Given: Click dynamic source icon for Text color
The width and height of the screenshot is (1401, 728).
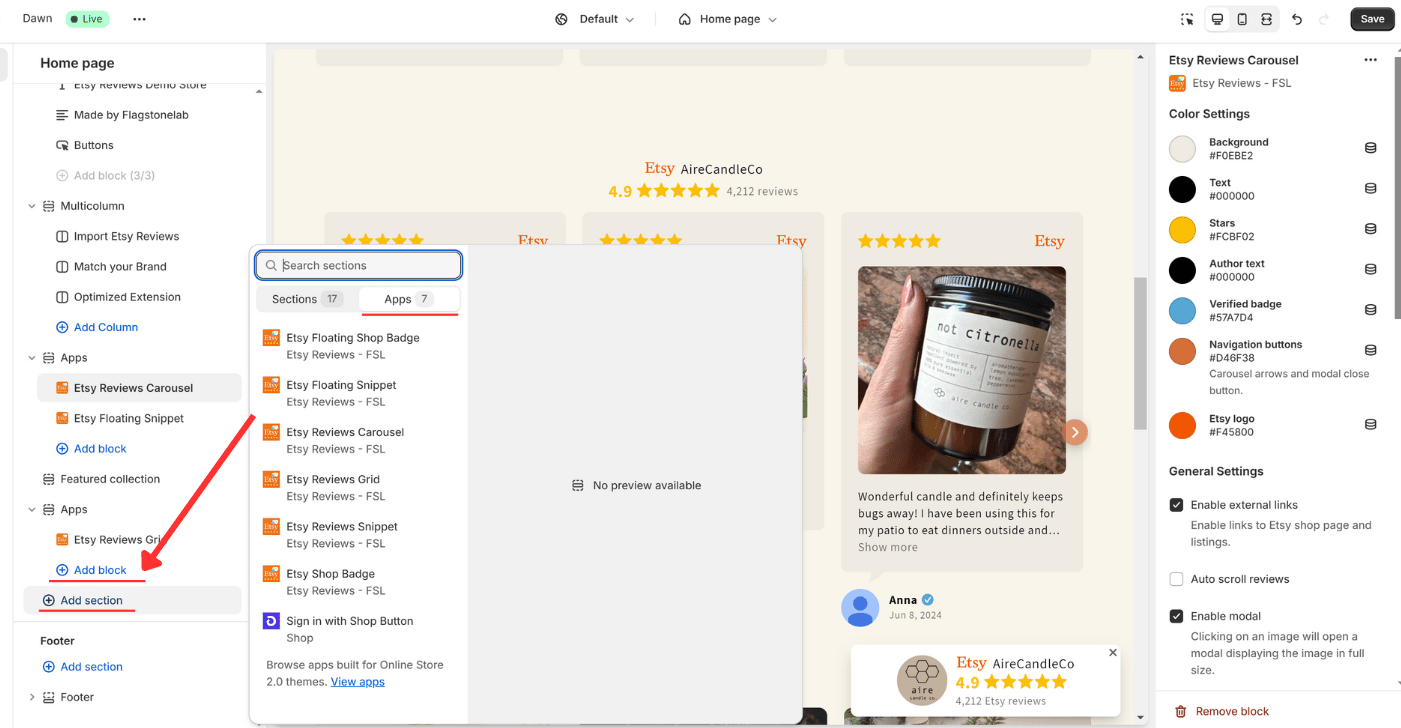Looking at the screenshot, I should pyautogui.click(x=1370, y=188).
